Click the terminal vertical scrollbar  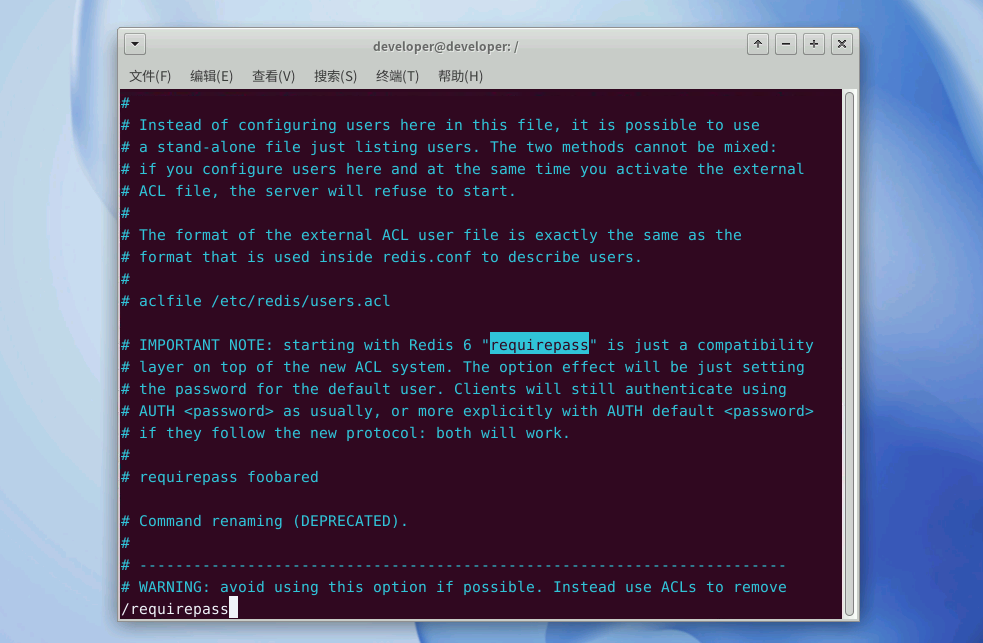point(849,350)
